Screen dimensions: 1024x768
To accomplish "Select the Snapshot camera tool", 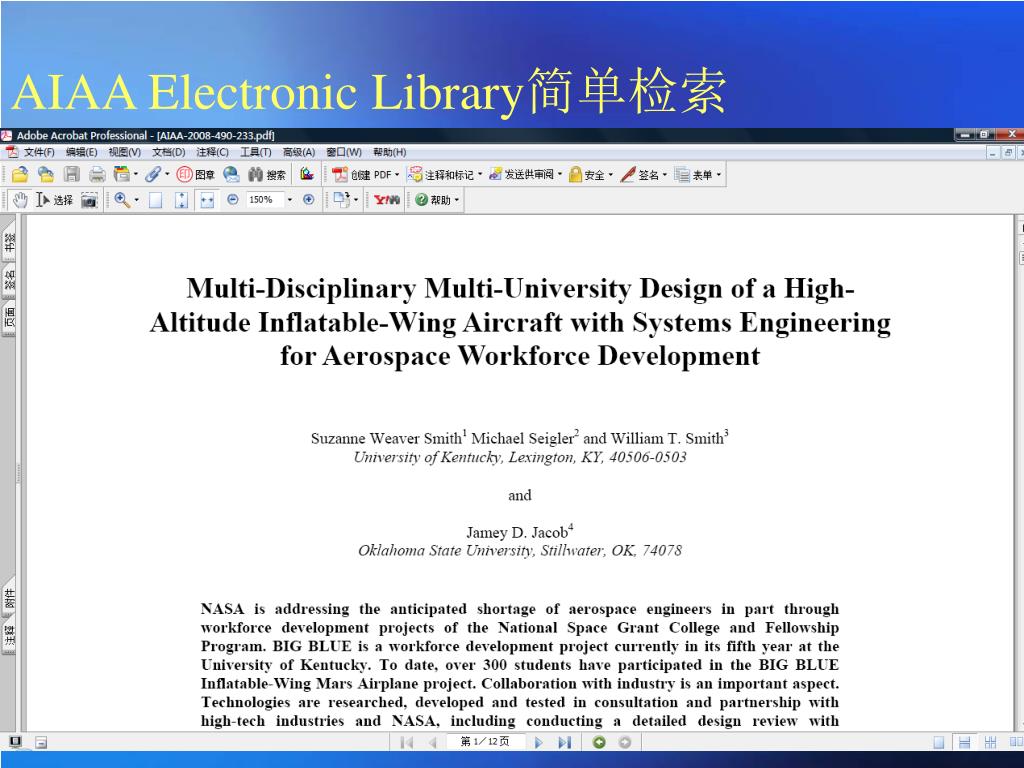I will 89,200.
